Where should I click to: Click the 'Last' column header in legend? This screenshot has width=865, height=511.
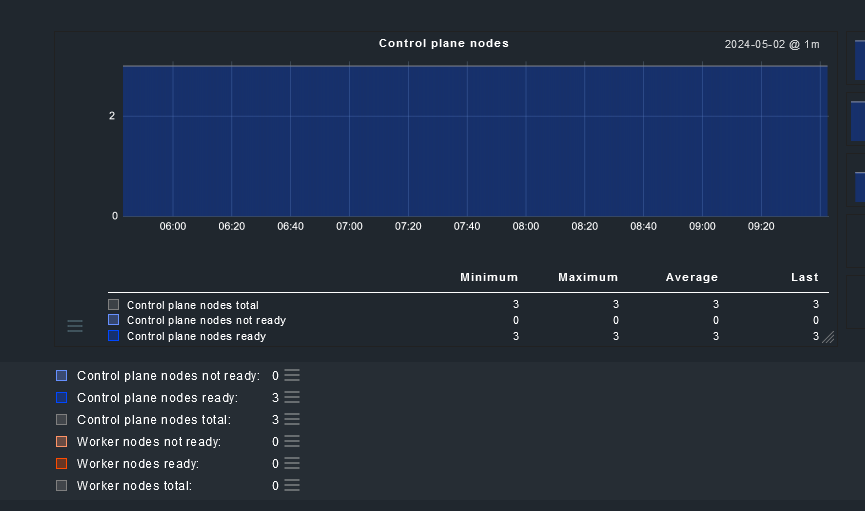tap(804, 277)
